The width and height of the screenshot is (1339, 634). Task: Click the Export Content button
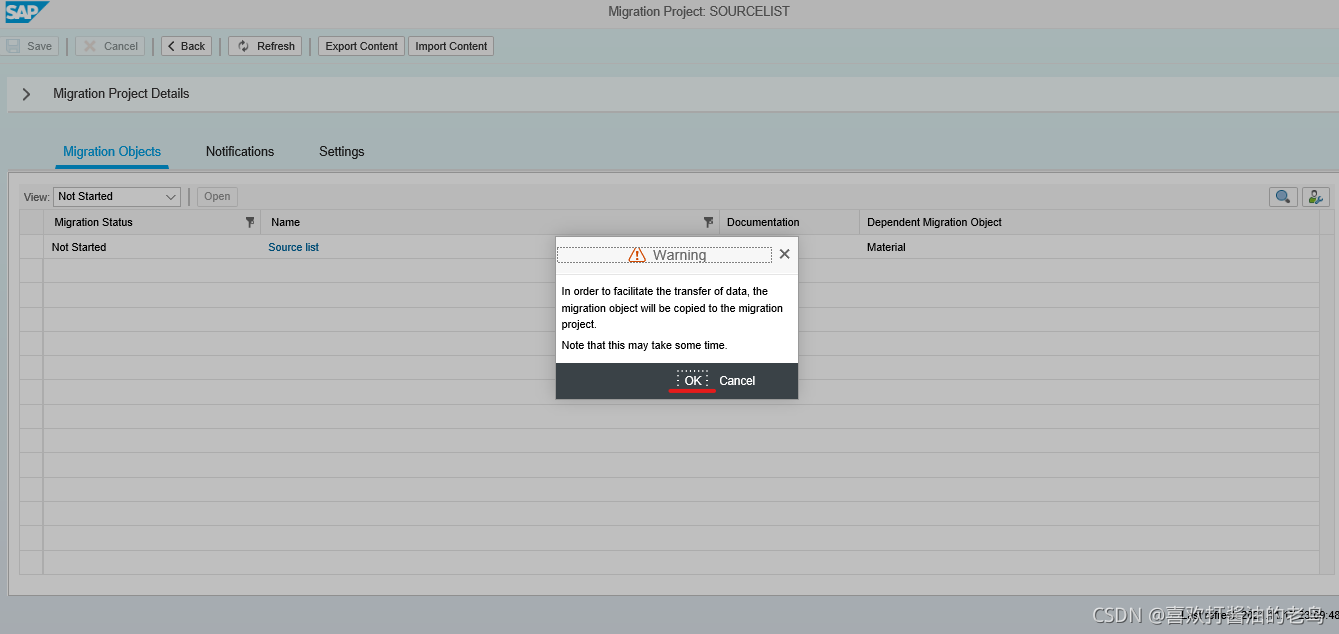coord(360,45)
